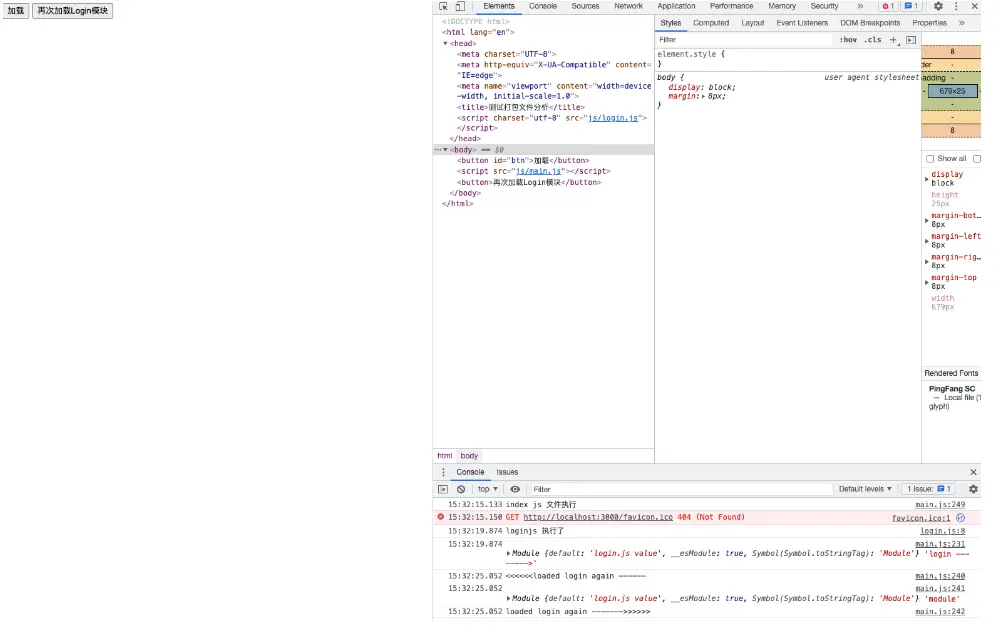996x628 pixels.
Task: Add new style rule with plus icon
Action: pos(894,40)
